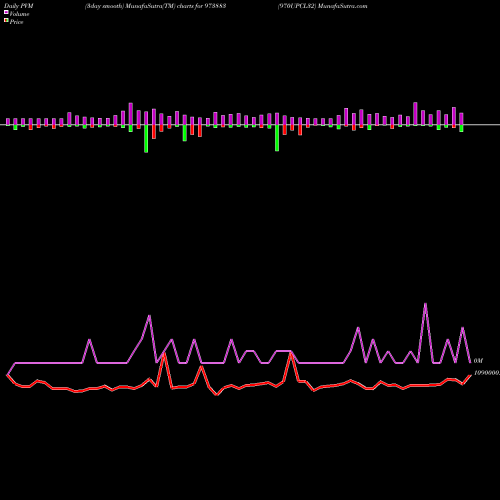
Task: Select the highest peak of magenta volume line
Action: (x=425, y=304)
